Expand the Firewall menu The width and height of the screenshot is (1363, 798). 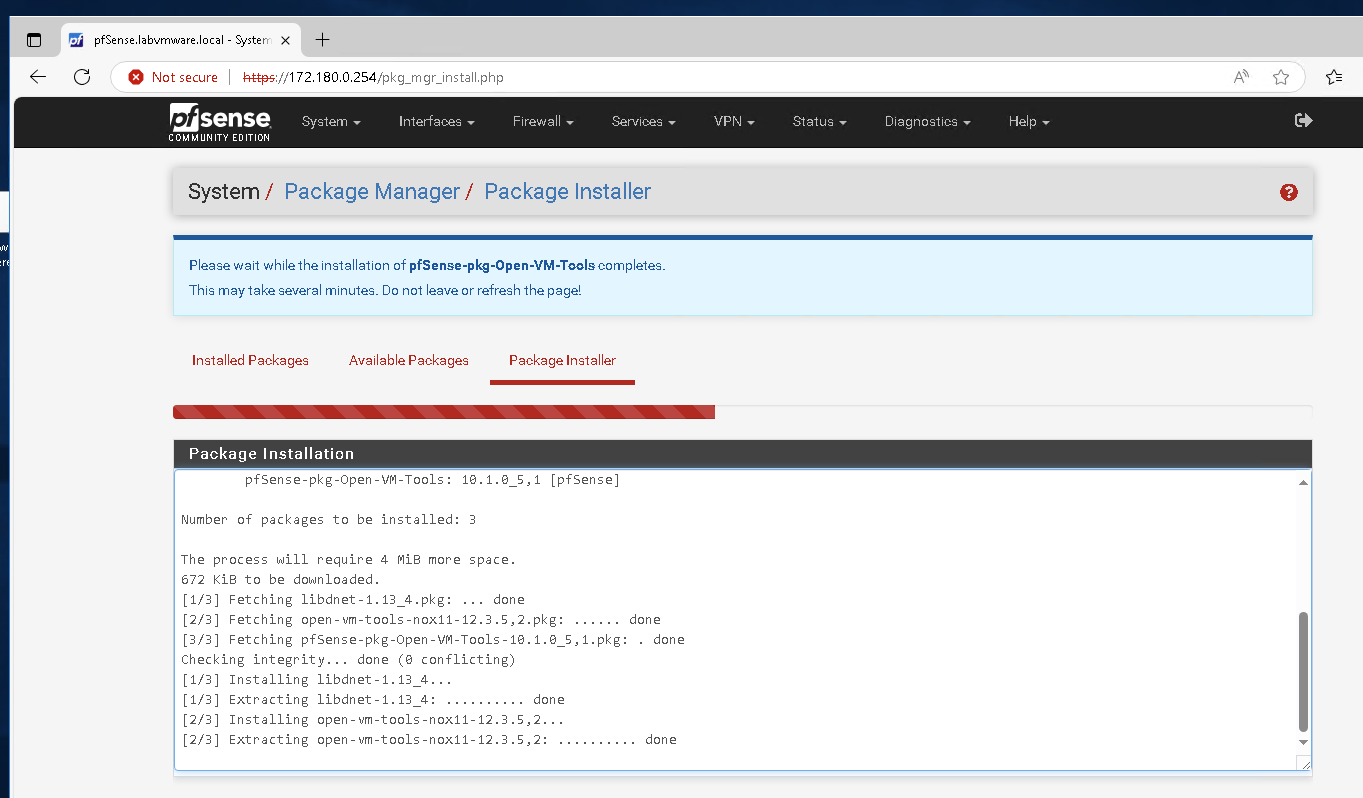point(543,122)
